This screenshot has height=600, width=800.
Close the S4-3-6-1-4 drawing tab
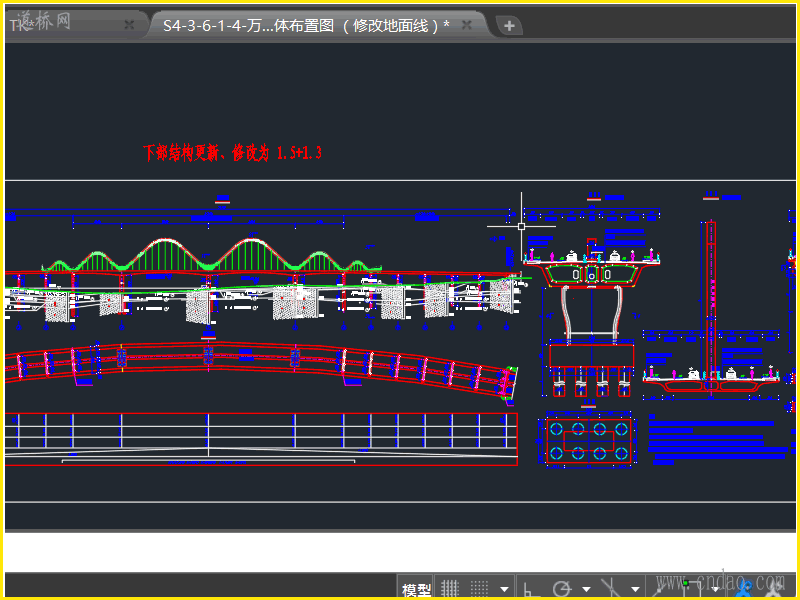click(466, 24)
